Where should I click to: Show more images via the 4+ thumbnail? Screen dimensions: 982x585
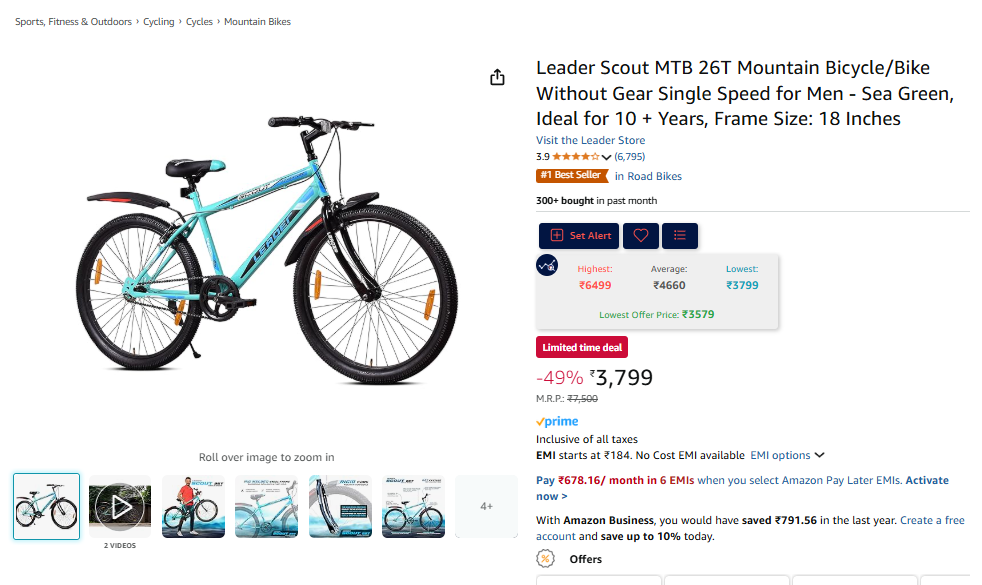486,507
